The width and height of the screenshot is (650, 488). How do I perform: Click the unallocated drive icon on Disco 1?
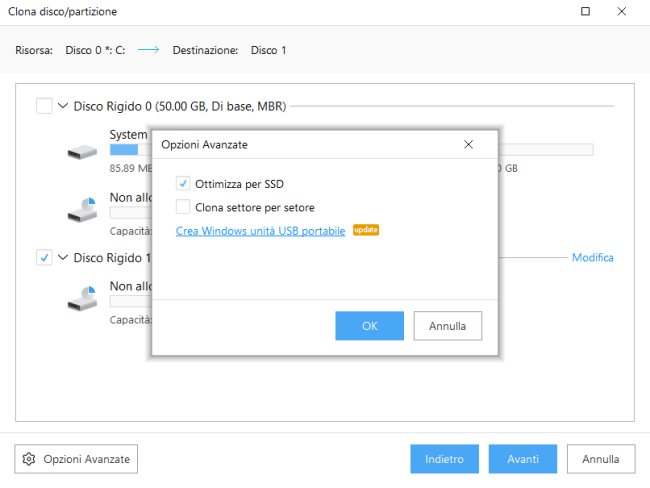(x=83, y=294)
